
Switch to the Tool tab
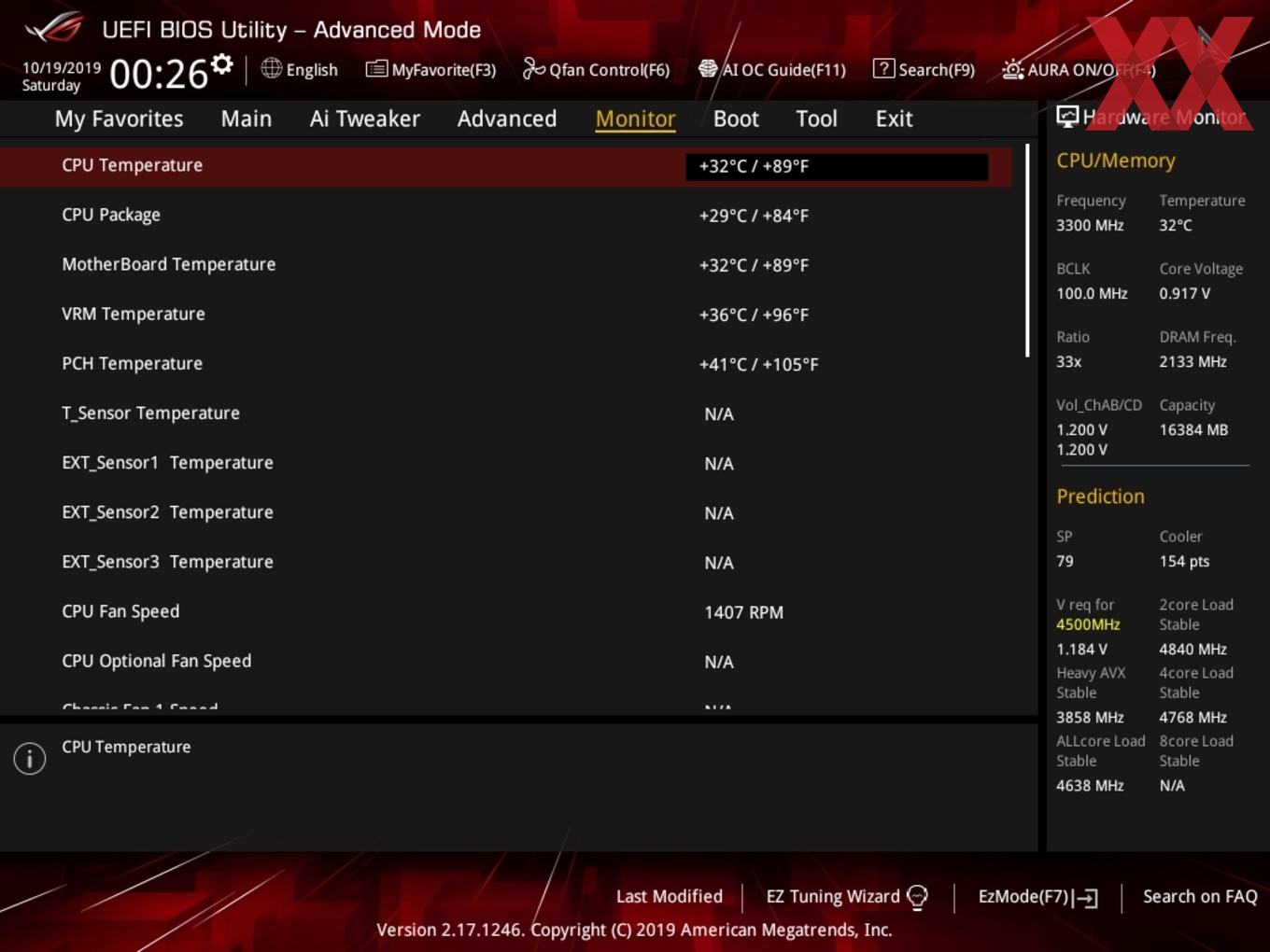(x=816, y=119)
